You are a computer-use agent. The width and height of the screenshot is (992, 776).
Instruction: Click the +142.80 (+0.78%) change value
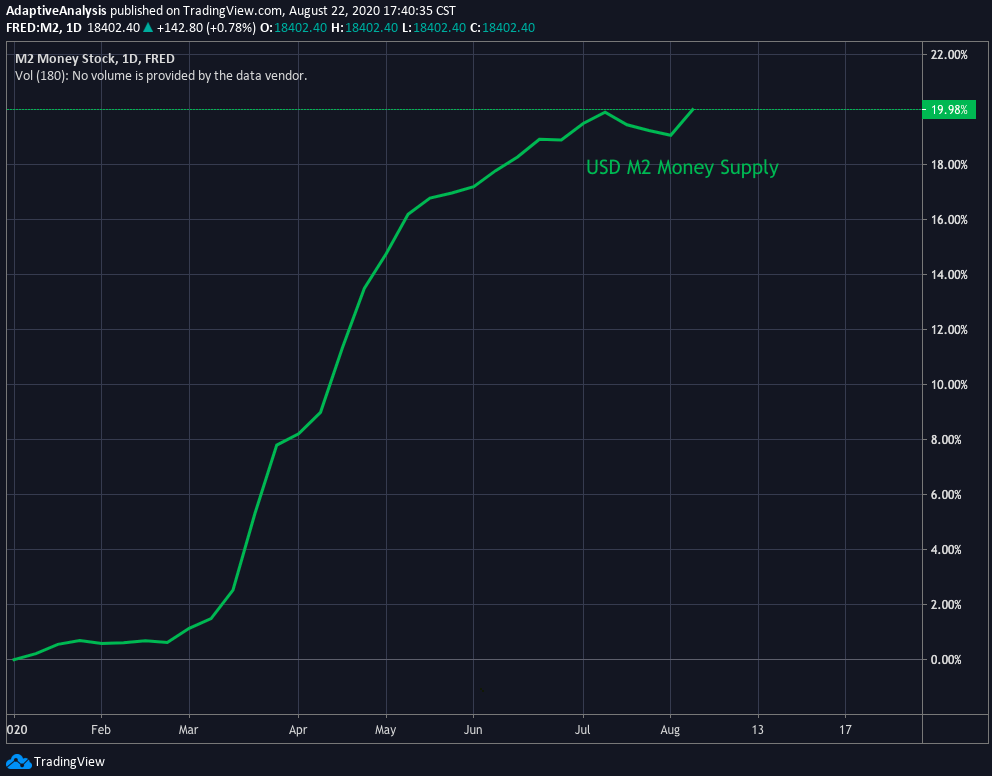(x=206, y=28)
